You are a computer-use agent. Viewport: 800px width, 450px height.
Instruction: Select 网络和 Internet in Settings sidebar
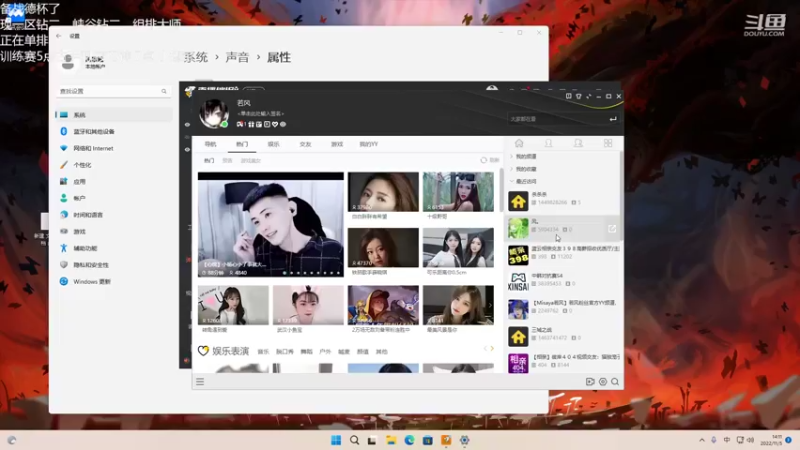pos(114,148)
